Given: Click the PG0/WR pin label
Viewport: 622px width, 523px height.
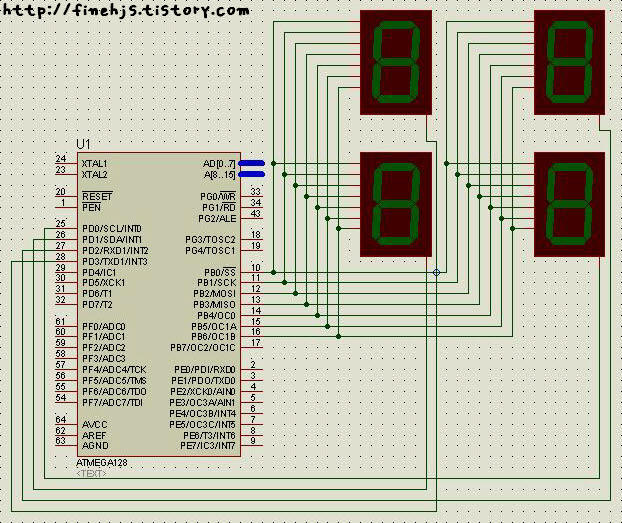Looking at the screenshot, I should point(218,196).
